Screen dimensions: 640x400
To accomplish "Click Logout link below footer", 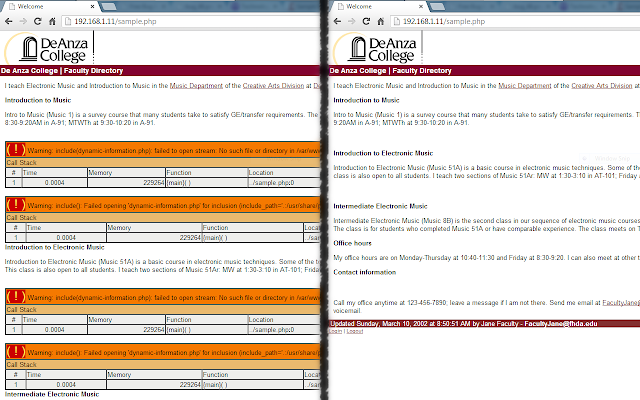I will pos(355,331).
